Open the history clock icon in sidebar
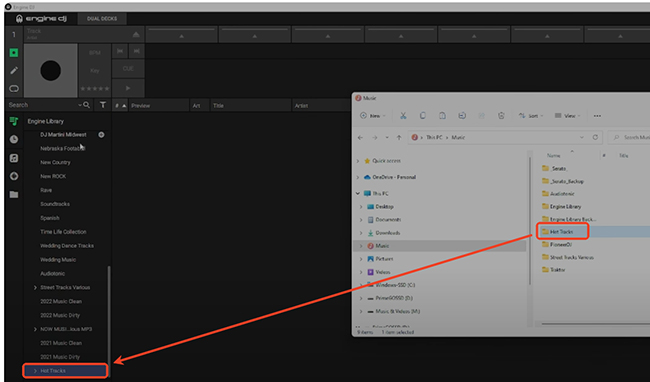The image size is (650, 382). tap(14, 139)
